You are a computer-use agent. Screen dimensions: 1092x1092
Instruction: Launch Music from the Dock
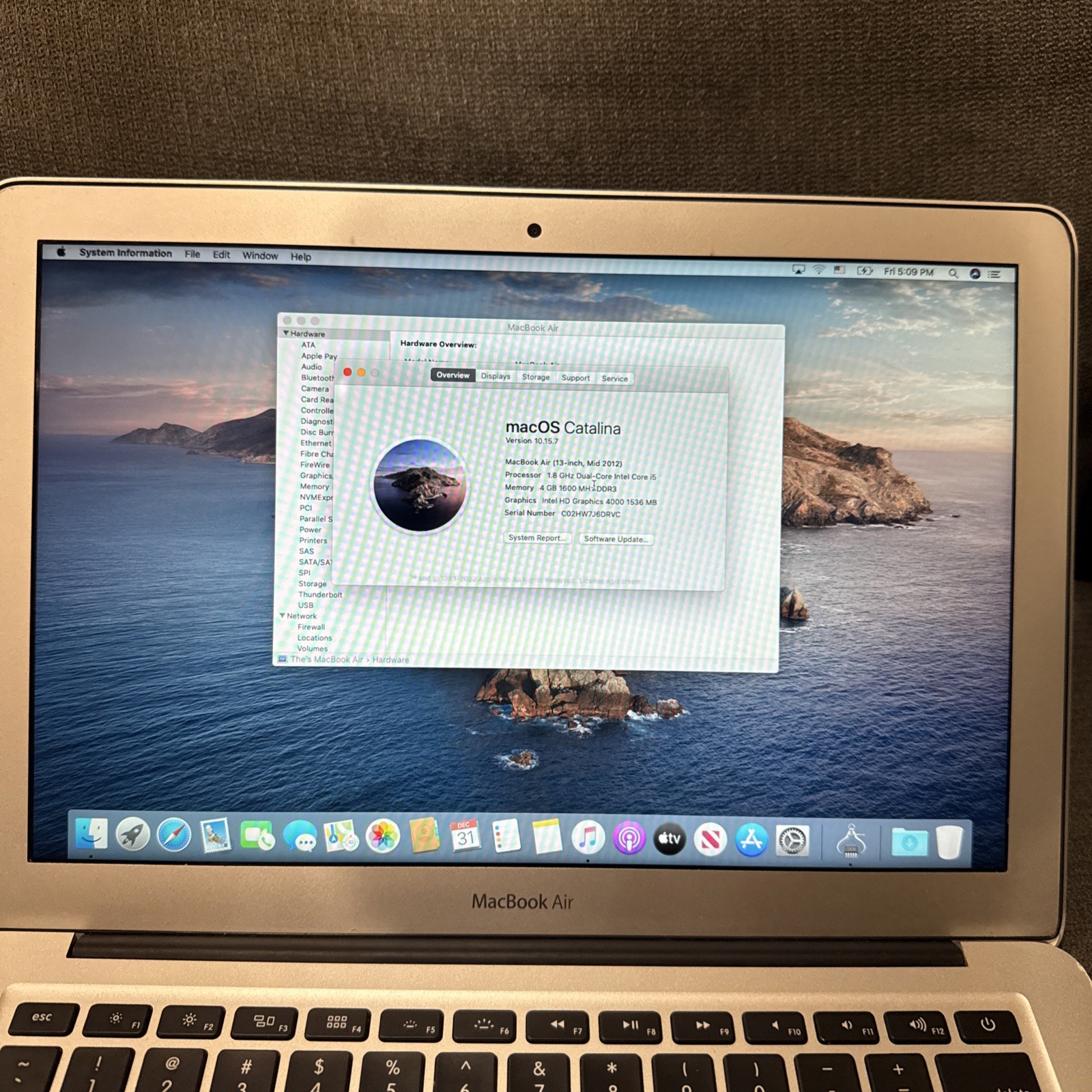pos(588,838)
